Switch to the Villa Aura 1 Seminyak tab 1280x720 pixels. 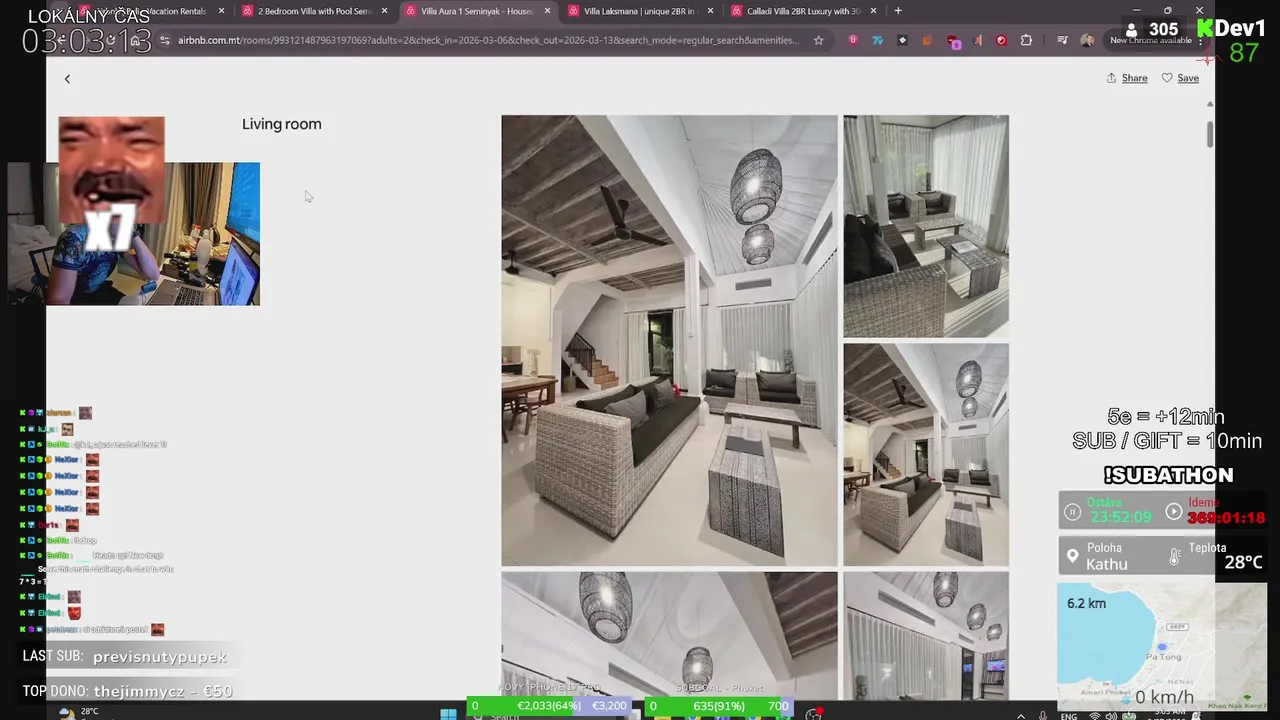coord(477,11)
